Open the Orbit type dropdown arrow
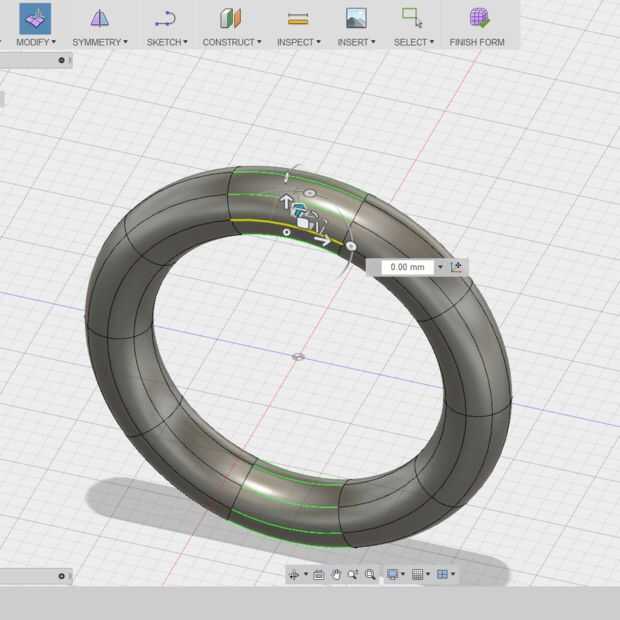 pyautogui.click(x=306, y=574)
